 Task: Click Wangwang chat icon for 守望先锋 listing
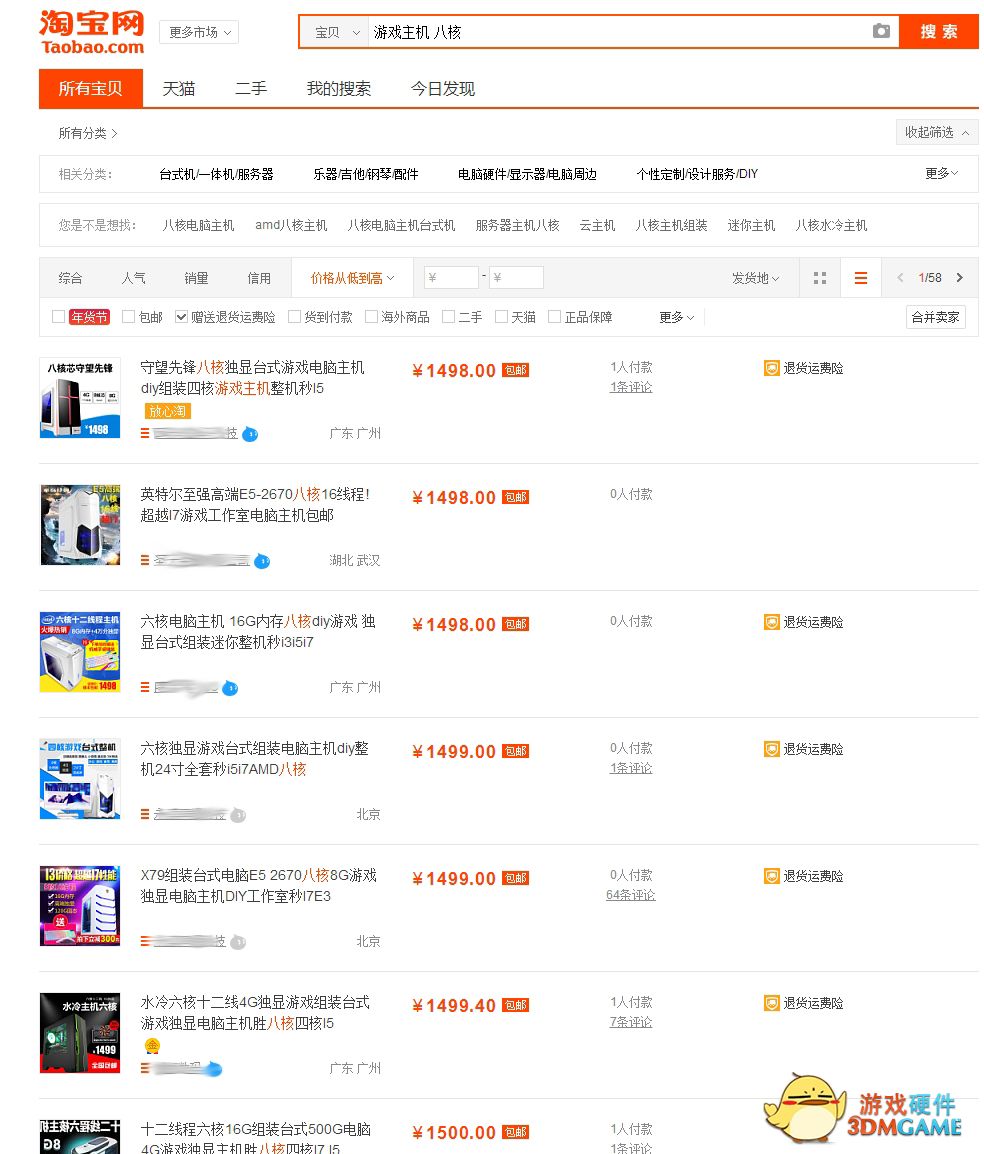click(250, 434)
